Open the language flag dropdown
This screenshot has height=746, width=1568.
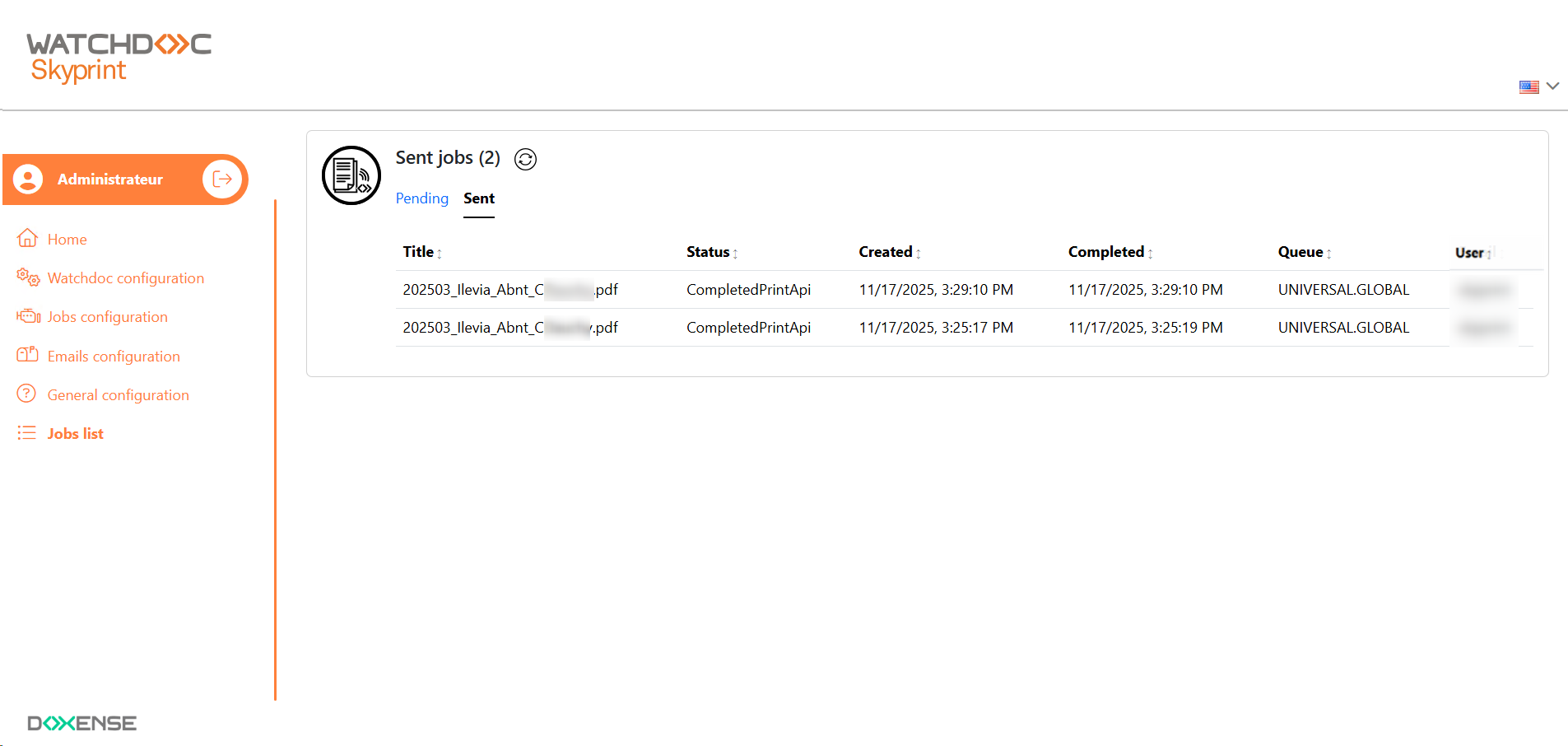pos(1538,86)
